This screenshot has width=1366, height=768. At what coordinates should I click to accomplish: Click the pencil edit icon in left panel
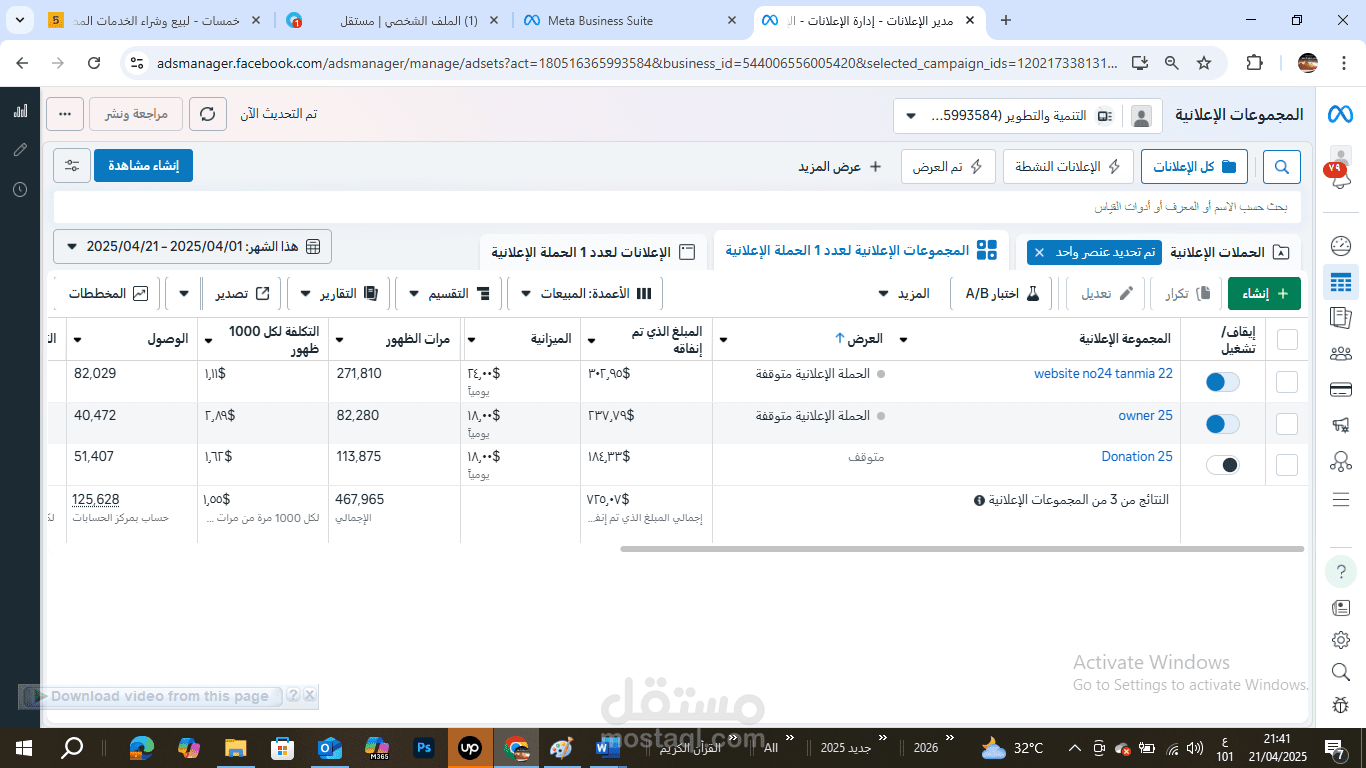[20, 150]
